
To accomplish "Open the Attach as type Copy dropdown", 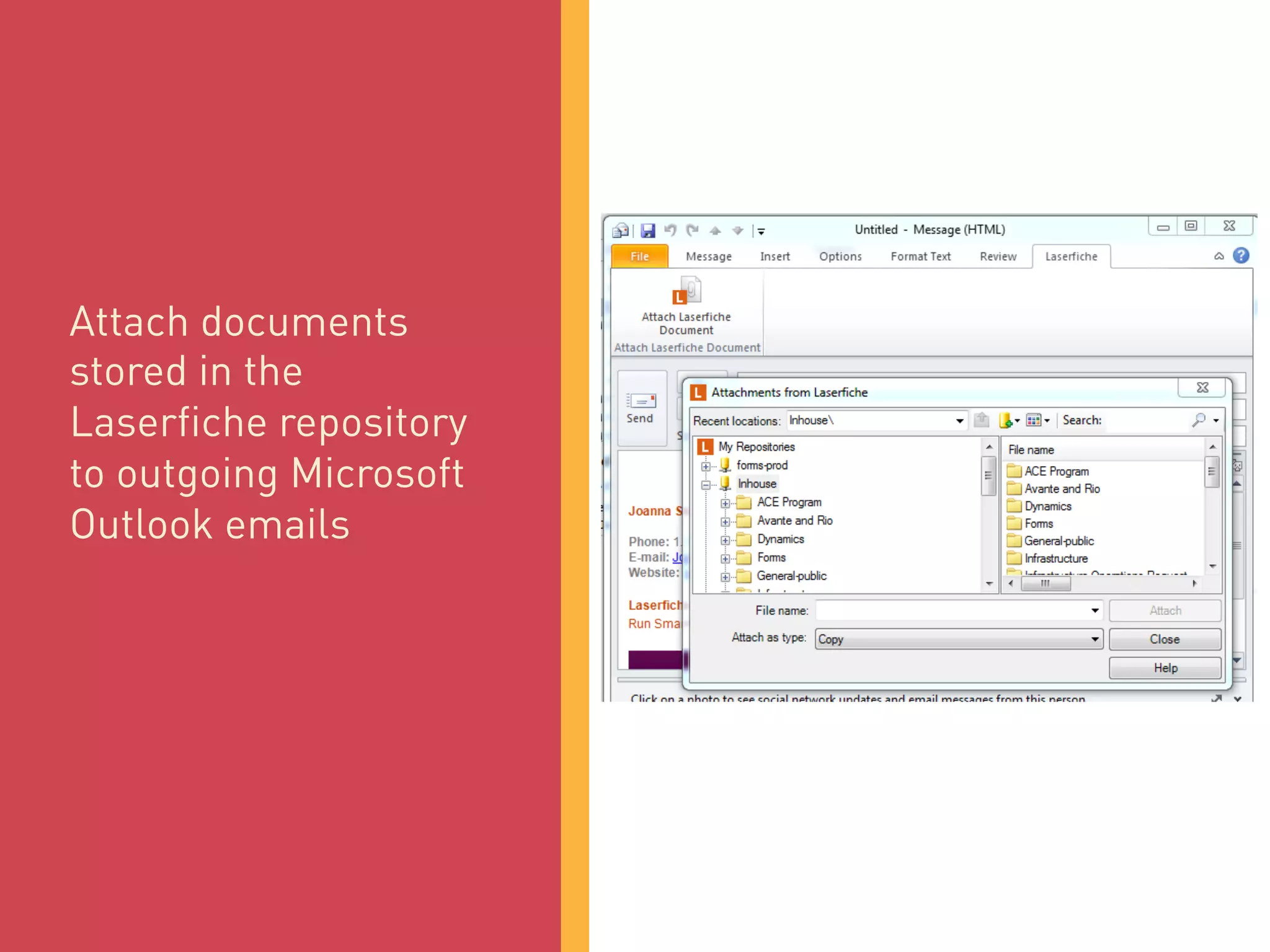I will tap(959, 639).
